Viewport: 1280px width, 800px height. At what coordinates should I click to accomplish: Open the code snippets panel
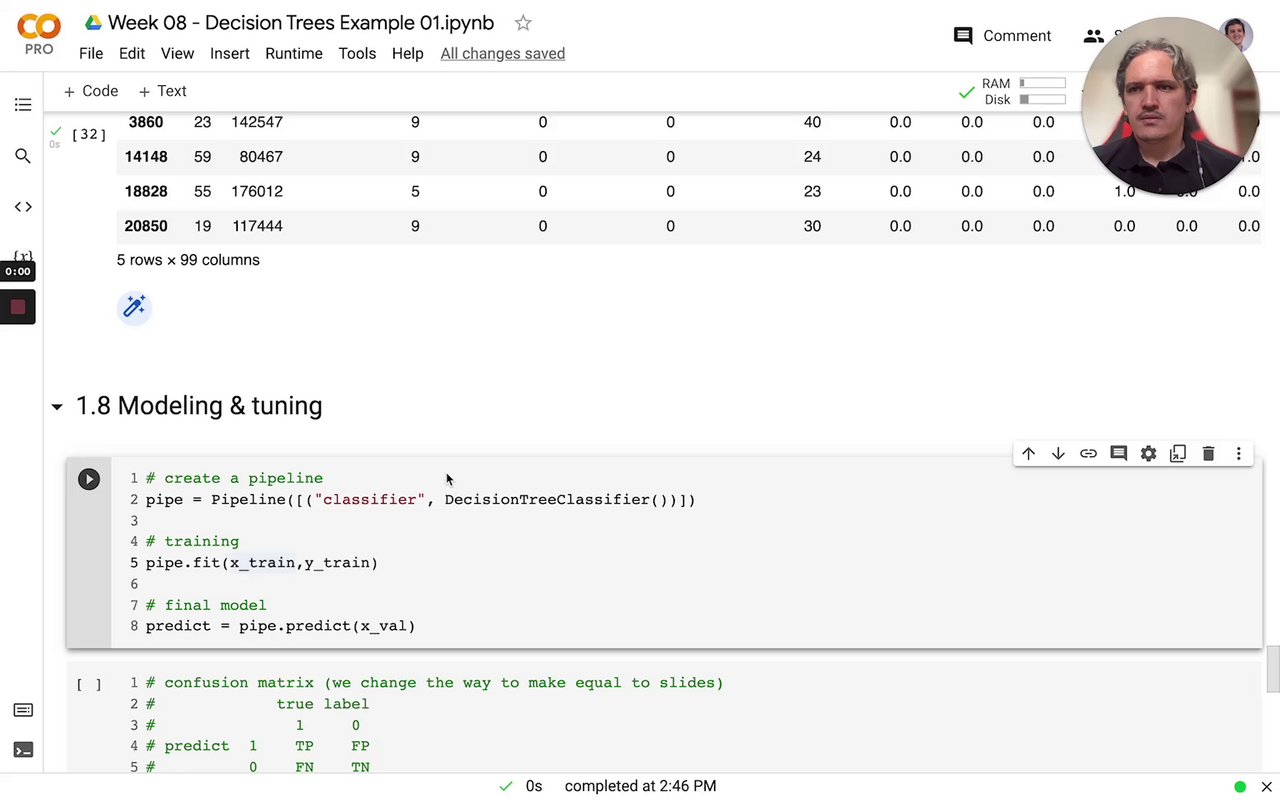point(23,207)
